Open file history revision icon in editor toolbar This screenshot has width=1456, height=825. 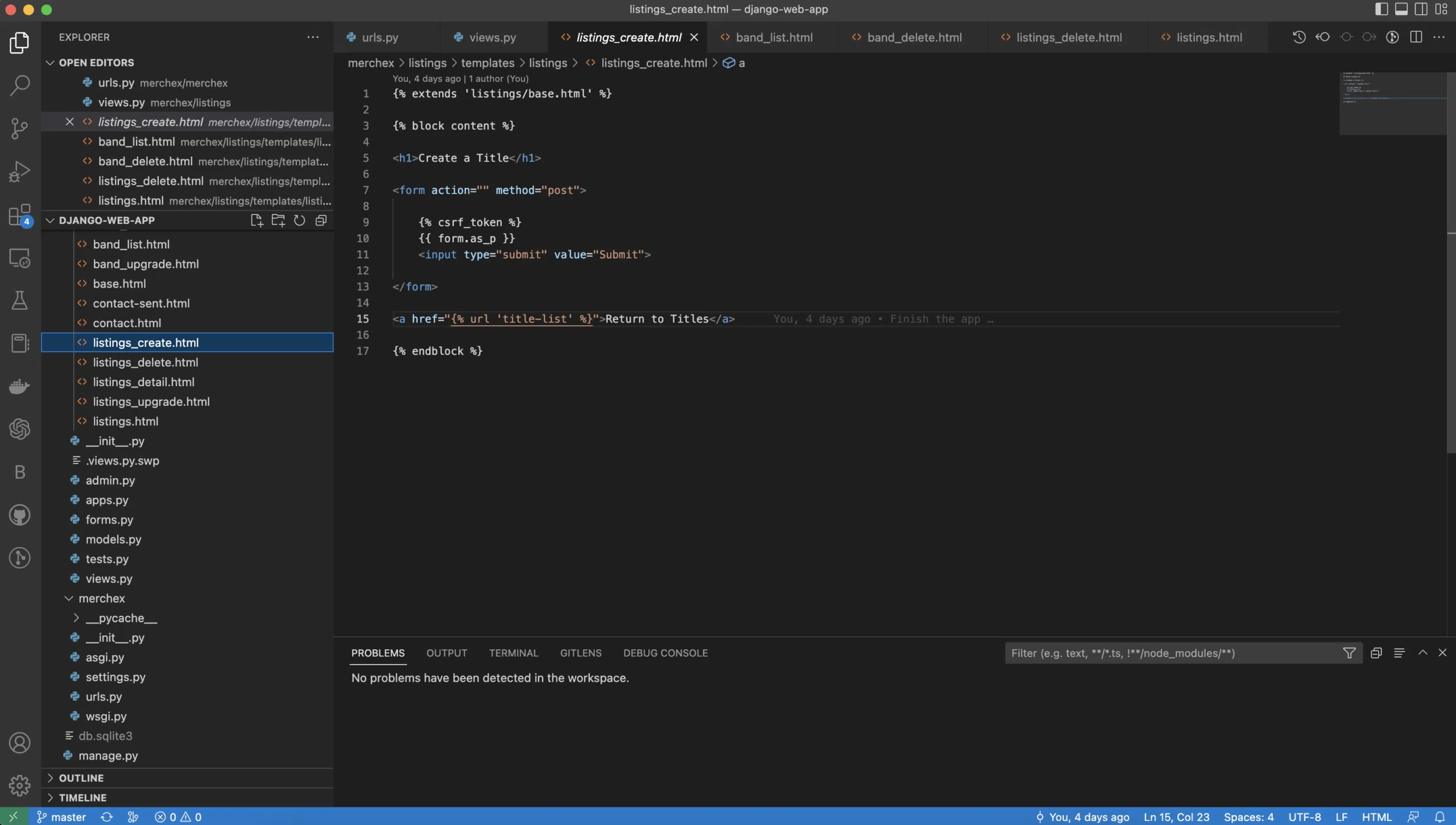point(1299,38)
